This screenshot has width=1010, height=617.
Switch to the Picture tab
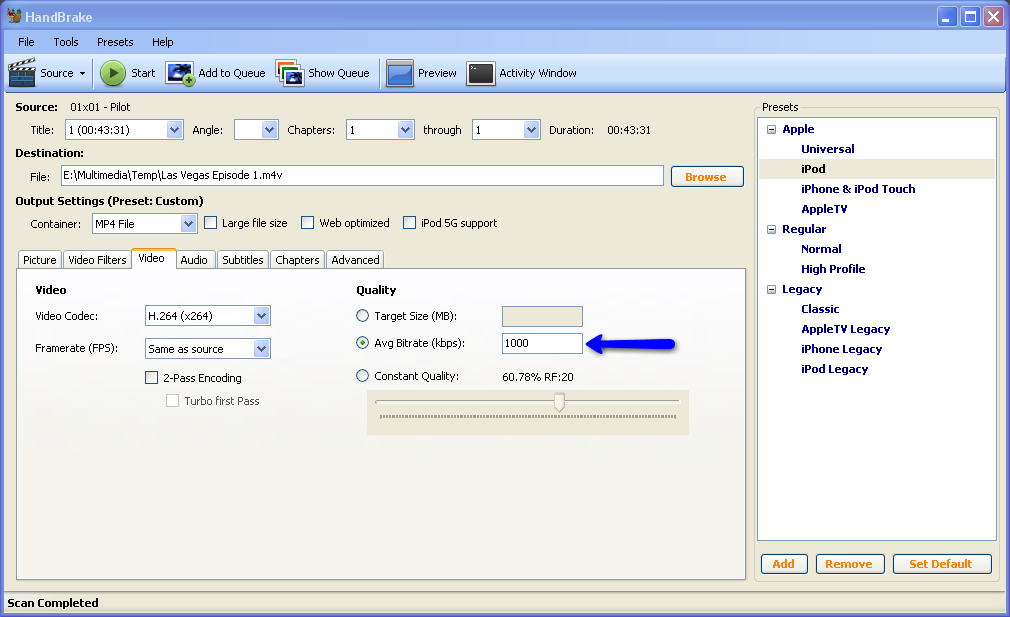pos(39,260)
